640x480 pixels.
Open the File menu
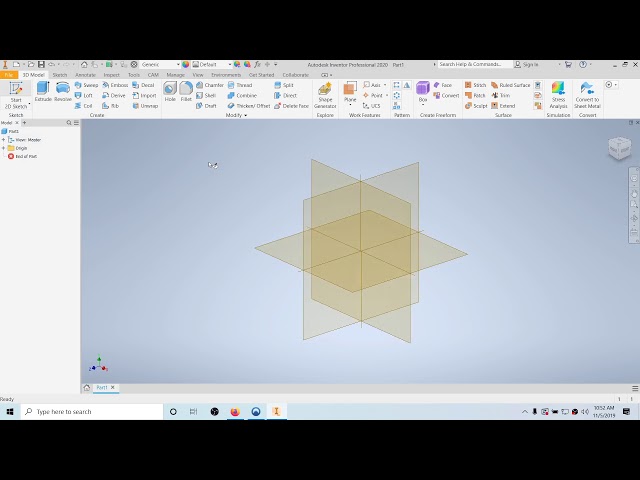(x=9, y=75)
